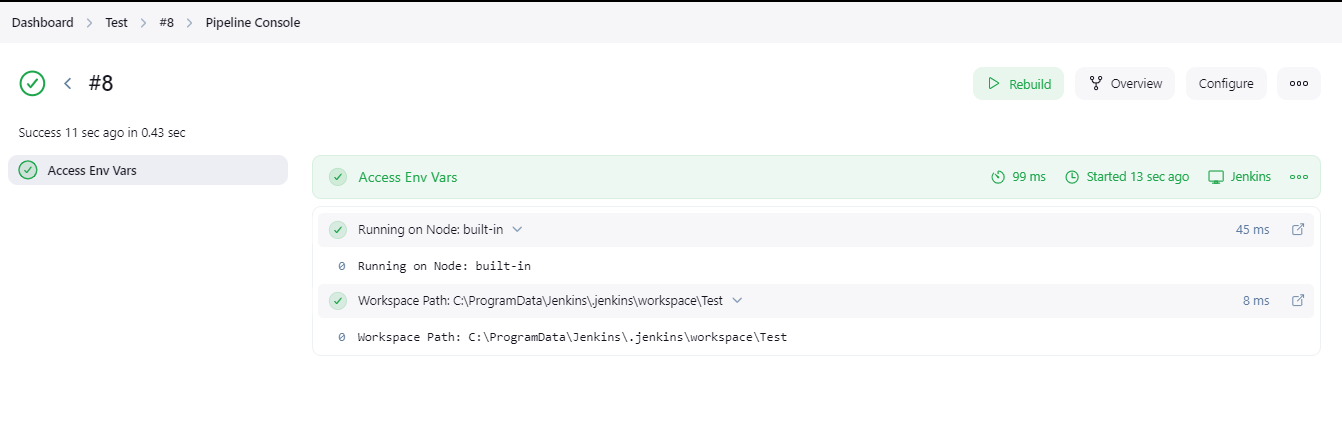Click the Jenkins agent label
The image size is (1342, 424).
(1250, 177)
